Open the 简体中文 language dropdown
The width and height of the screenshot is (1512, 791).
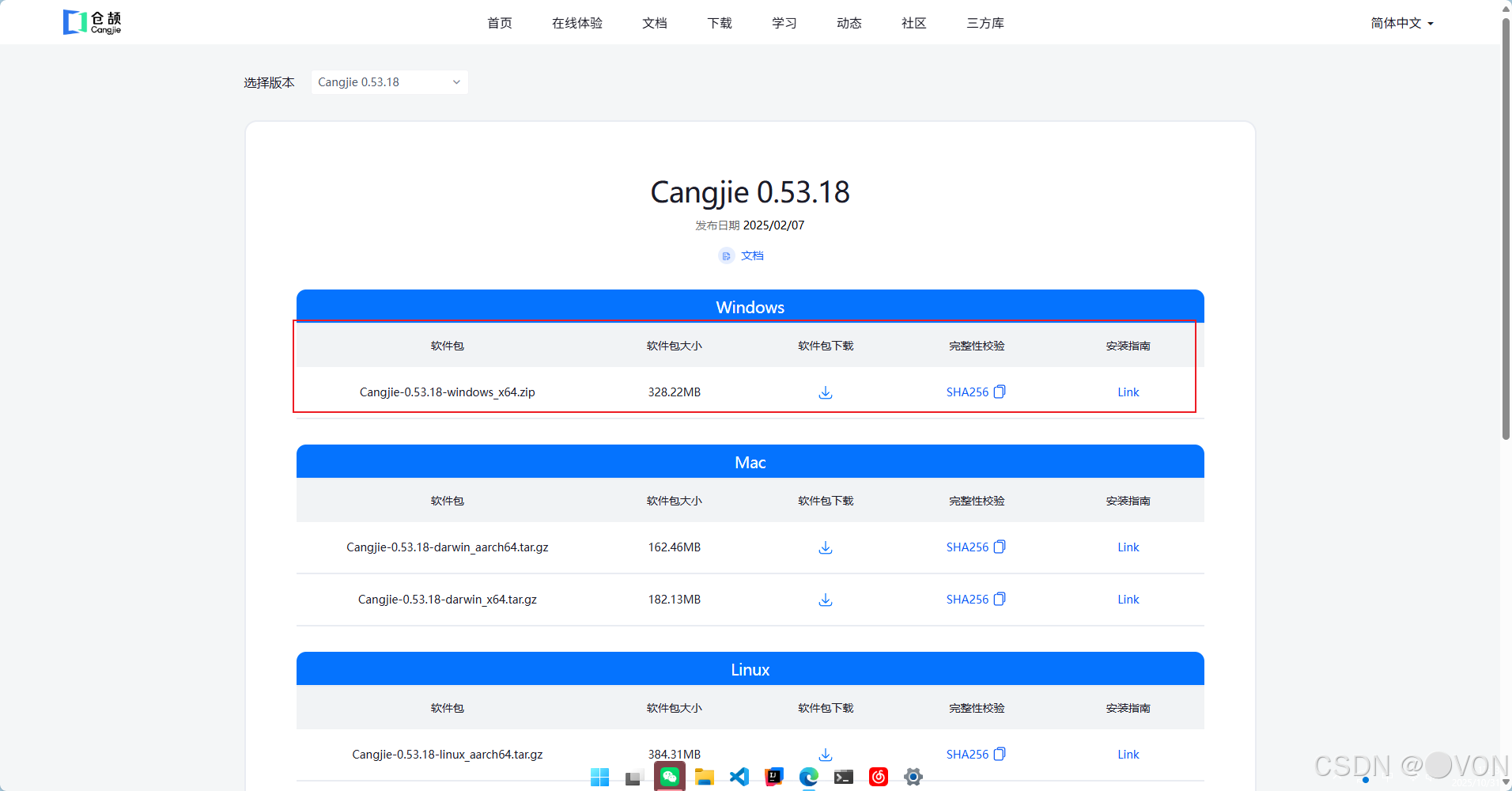coord(1402,23)
